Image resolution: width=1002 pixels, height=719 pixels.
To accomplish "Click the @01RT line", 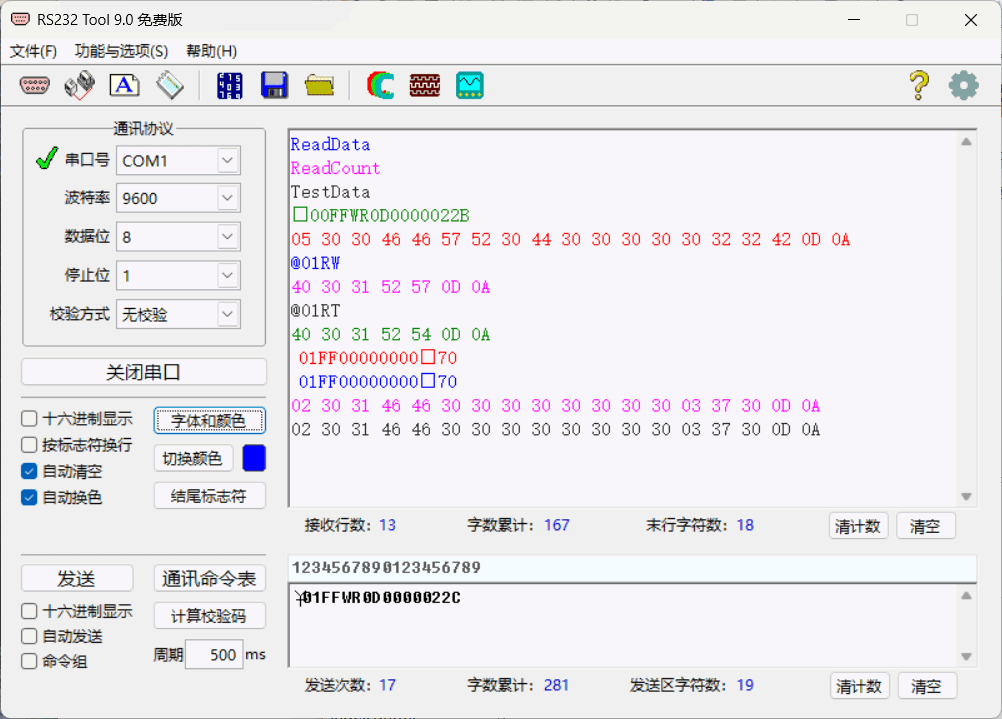I will pyautogui.click(x=315, y=311).
